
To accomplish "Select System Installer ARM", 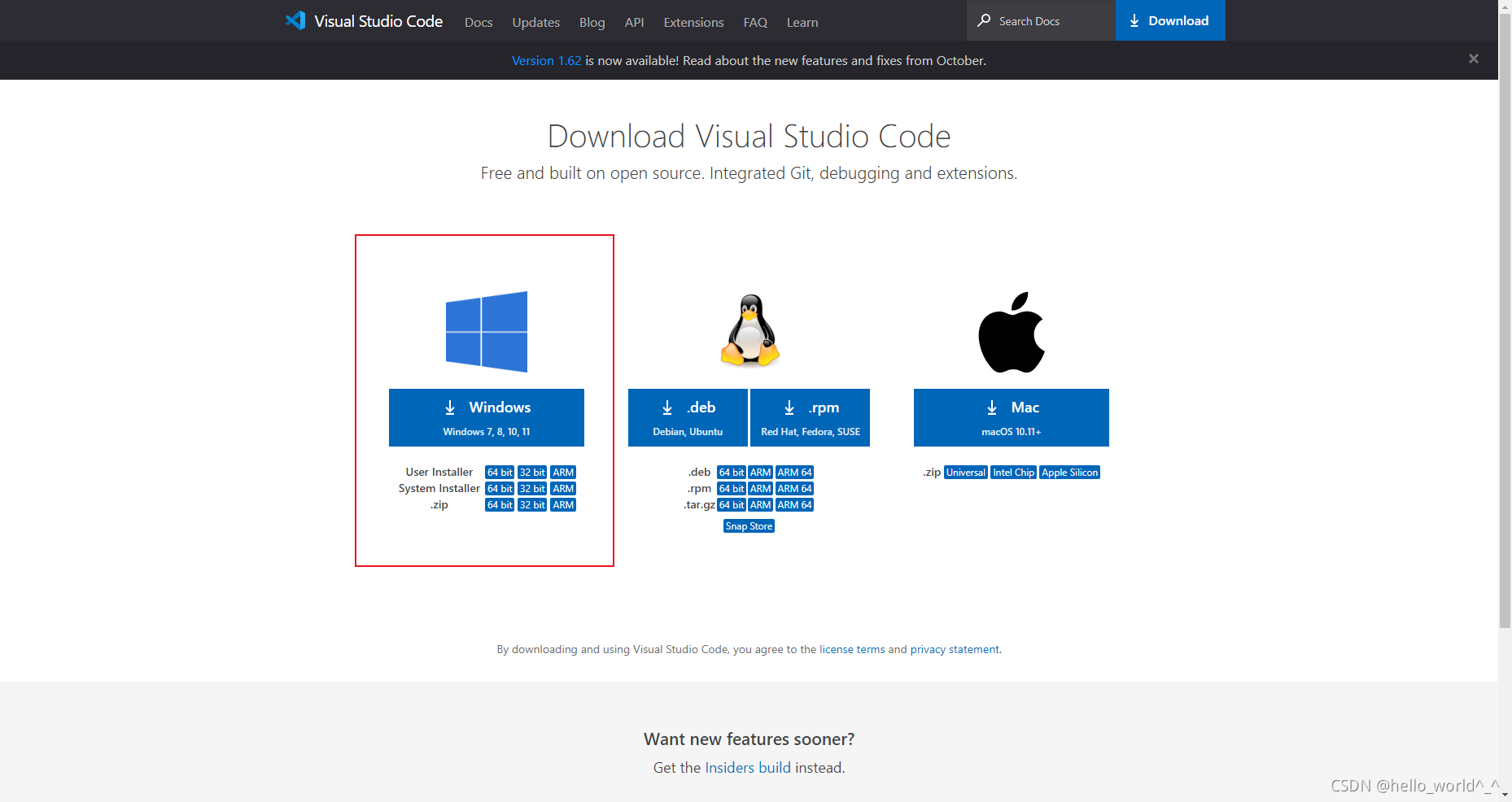I will pyautogui.click(x=563, y=489).
